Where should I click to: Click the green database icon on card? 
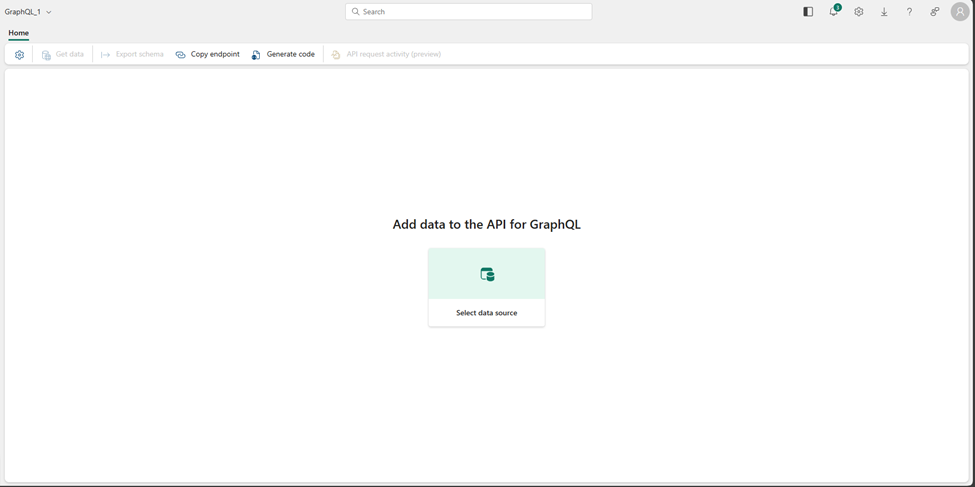tap(487, 274)
